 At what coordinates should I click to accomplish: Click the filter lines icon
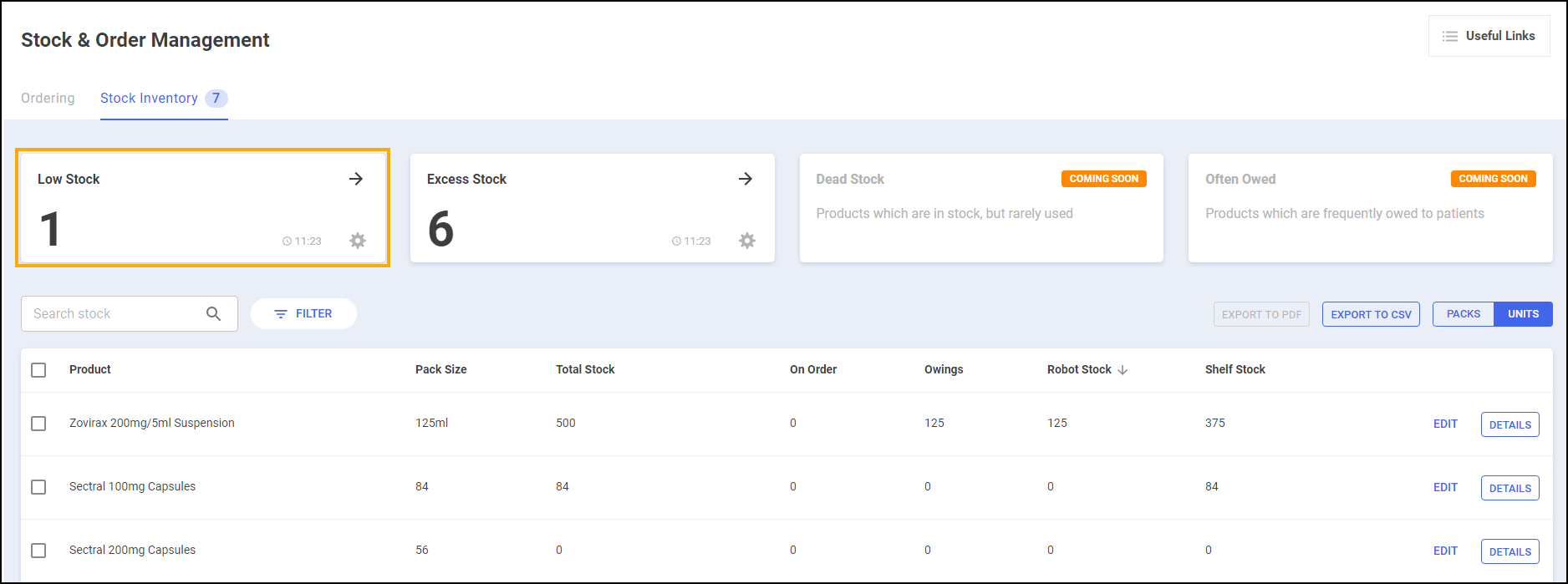click(x=281, y=314)
